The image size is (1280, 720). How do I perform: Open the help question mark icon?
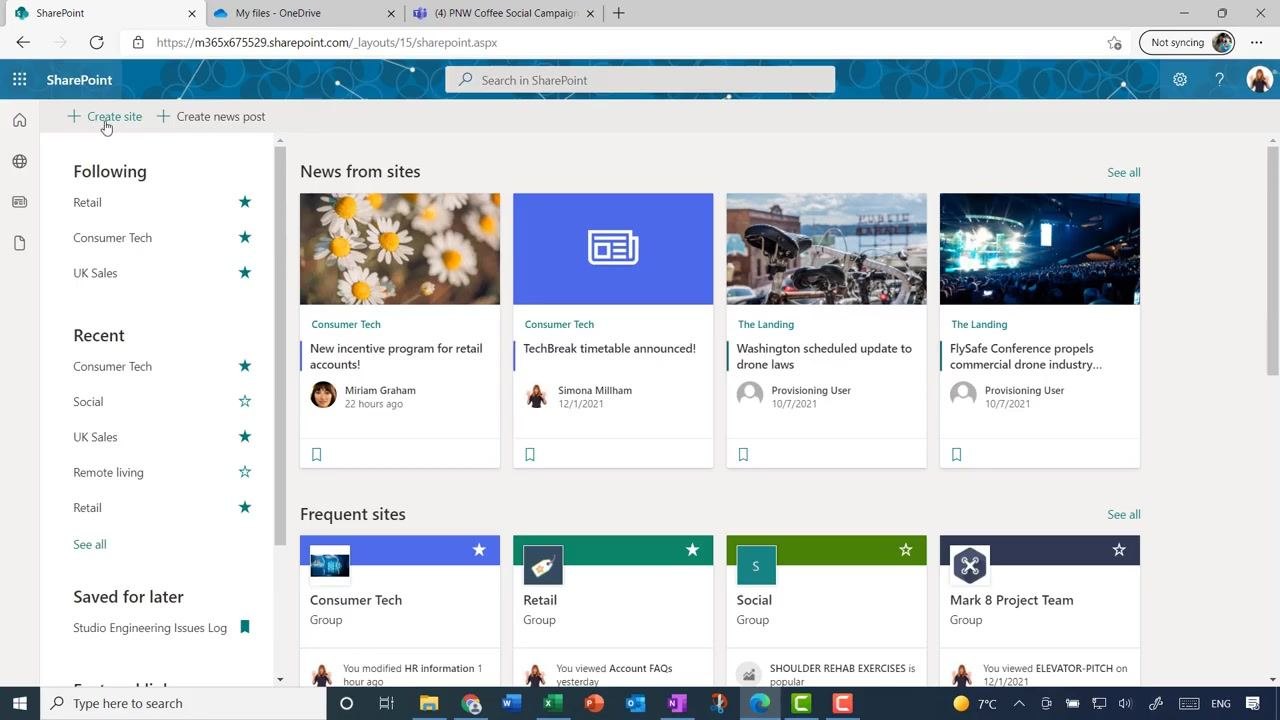click(1219, 80)
